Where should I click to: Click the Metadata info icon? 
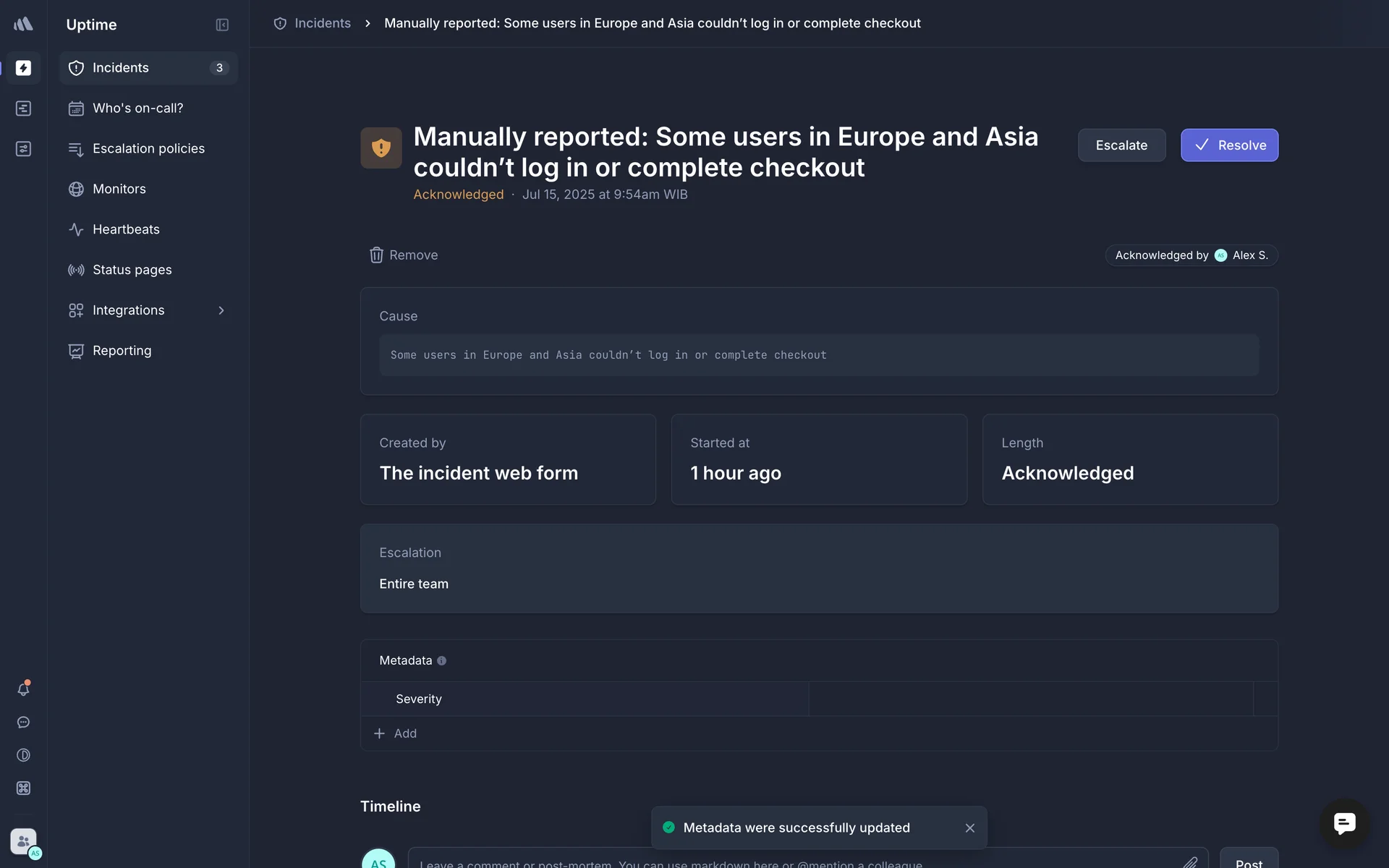click(441, 660)
